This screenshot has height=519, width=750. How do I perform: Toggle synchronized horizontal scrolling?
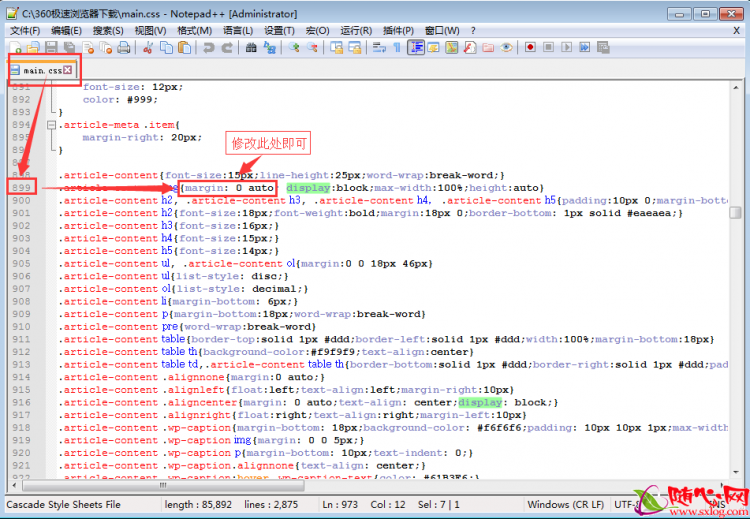[354, 47]
